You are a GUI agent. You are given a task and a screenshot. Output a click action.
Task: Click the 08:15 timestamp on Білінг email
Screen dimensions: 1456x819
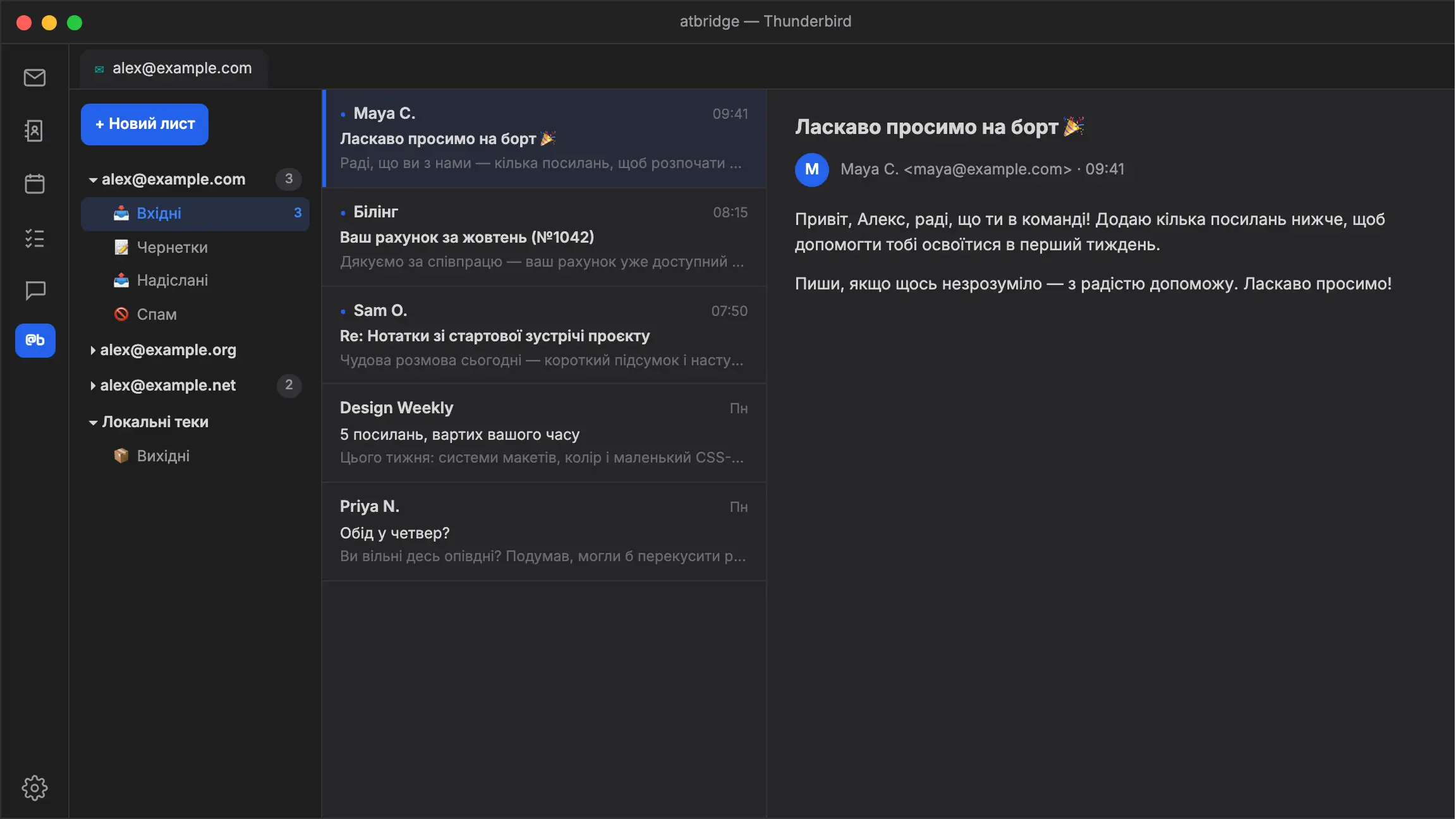tap(731, 213)
